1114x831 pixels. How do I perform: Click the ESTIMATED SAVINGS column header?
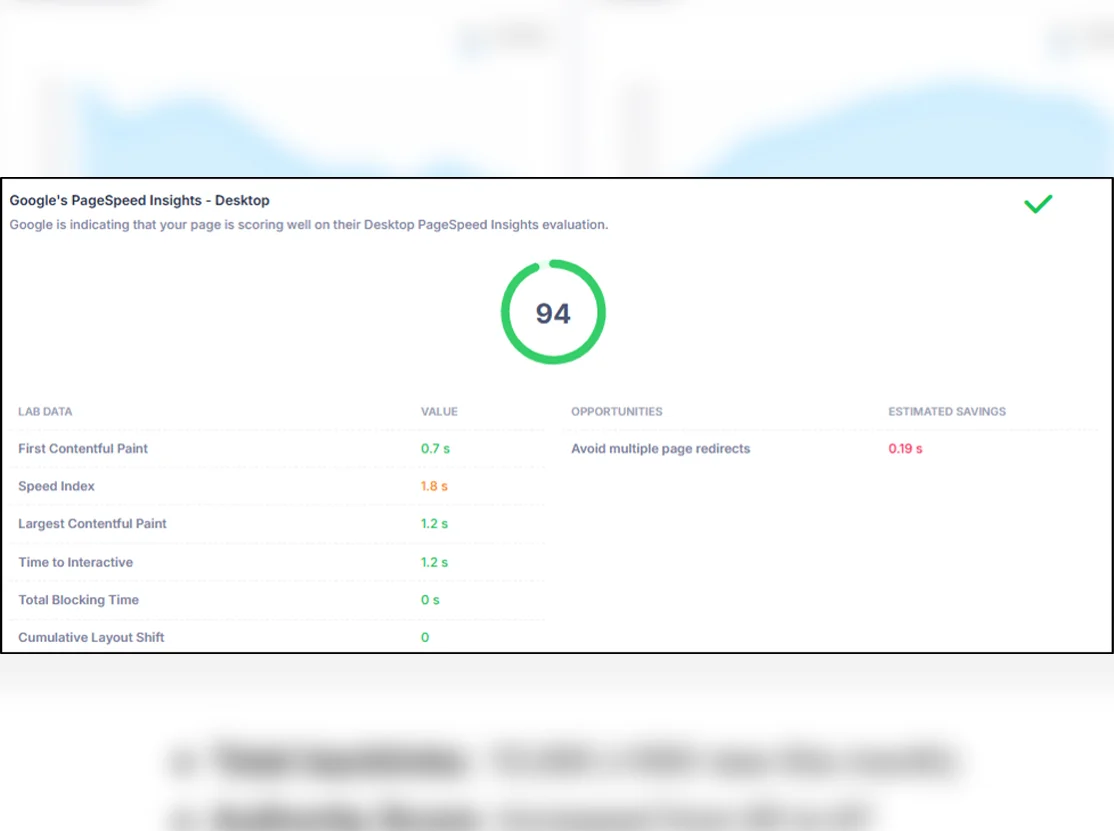[946, 412]
